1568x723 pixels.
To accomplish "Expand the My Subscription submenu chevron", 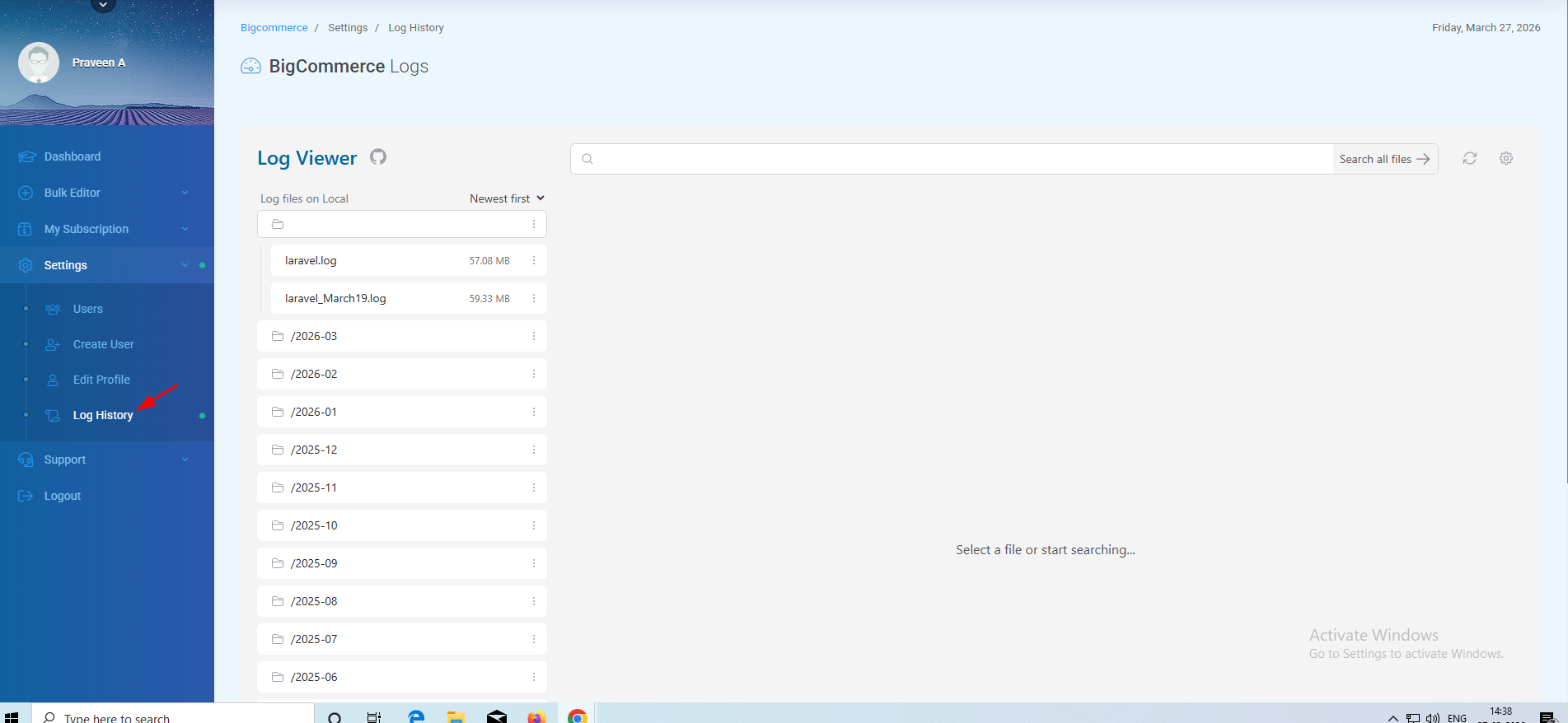I will click(x=185, y=229).
